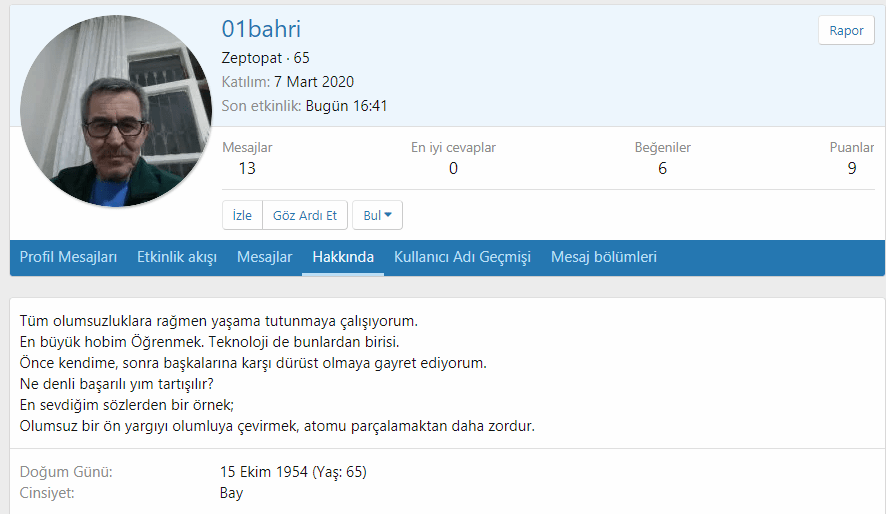
Task: Click the En iyi cevaplar count 0
Action: coord(453,168)
